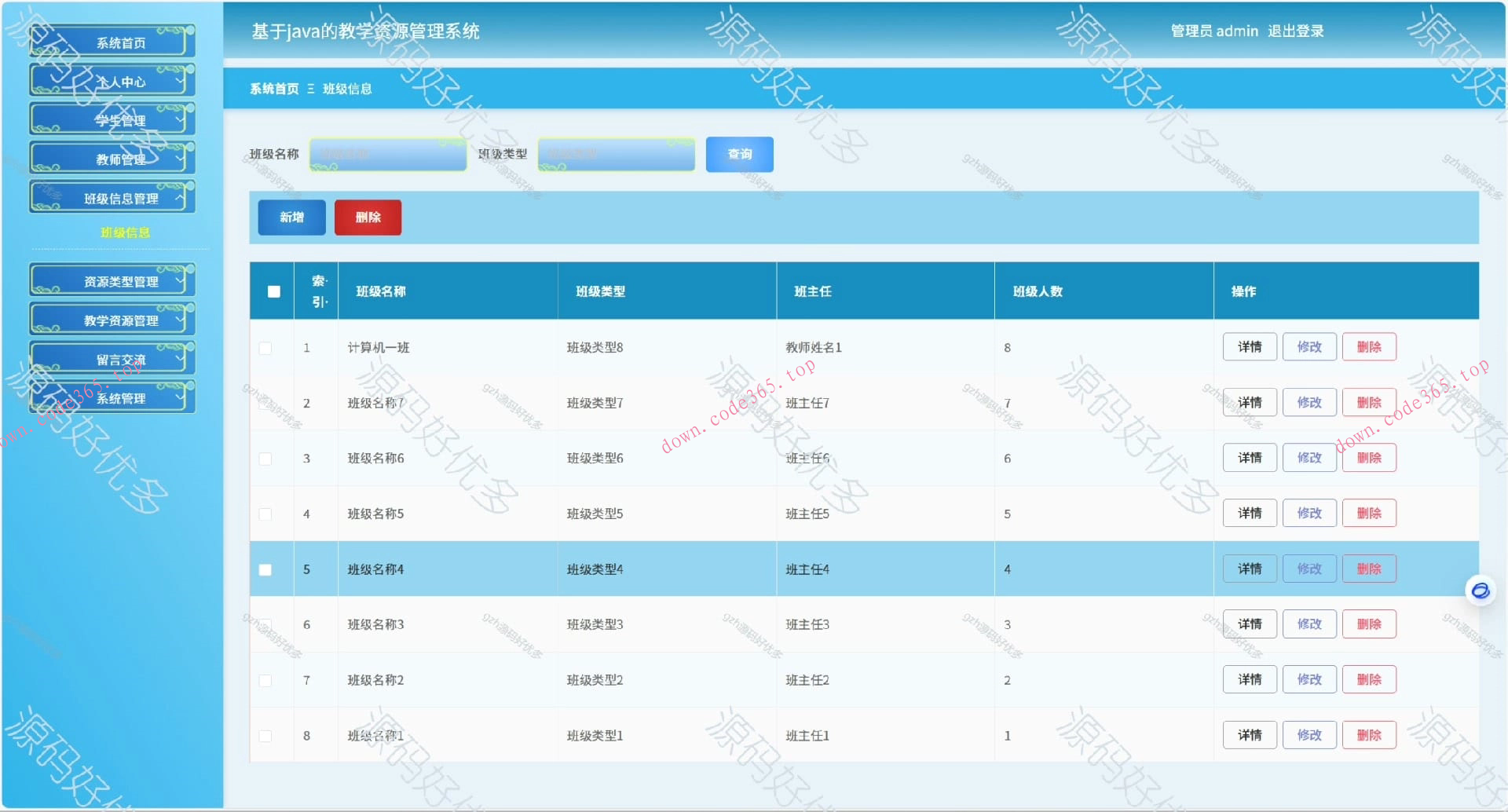Screen dimensions: 1508x812
Task: Click the 退出登录 logout link
Action: point(1296,31)
